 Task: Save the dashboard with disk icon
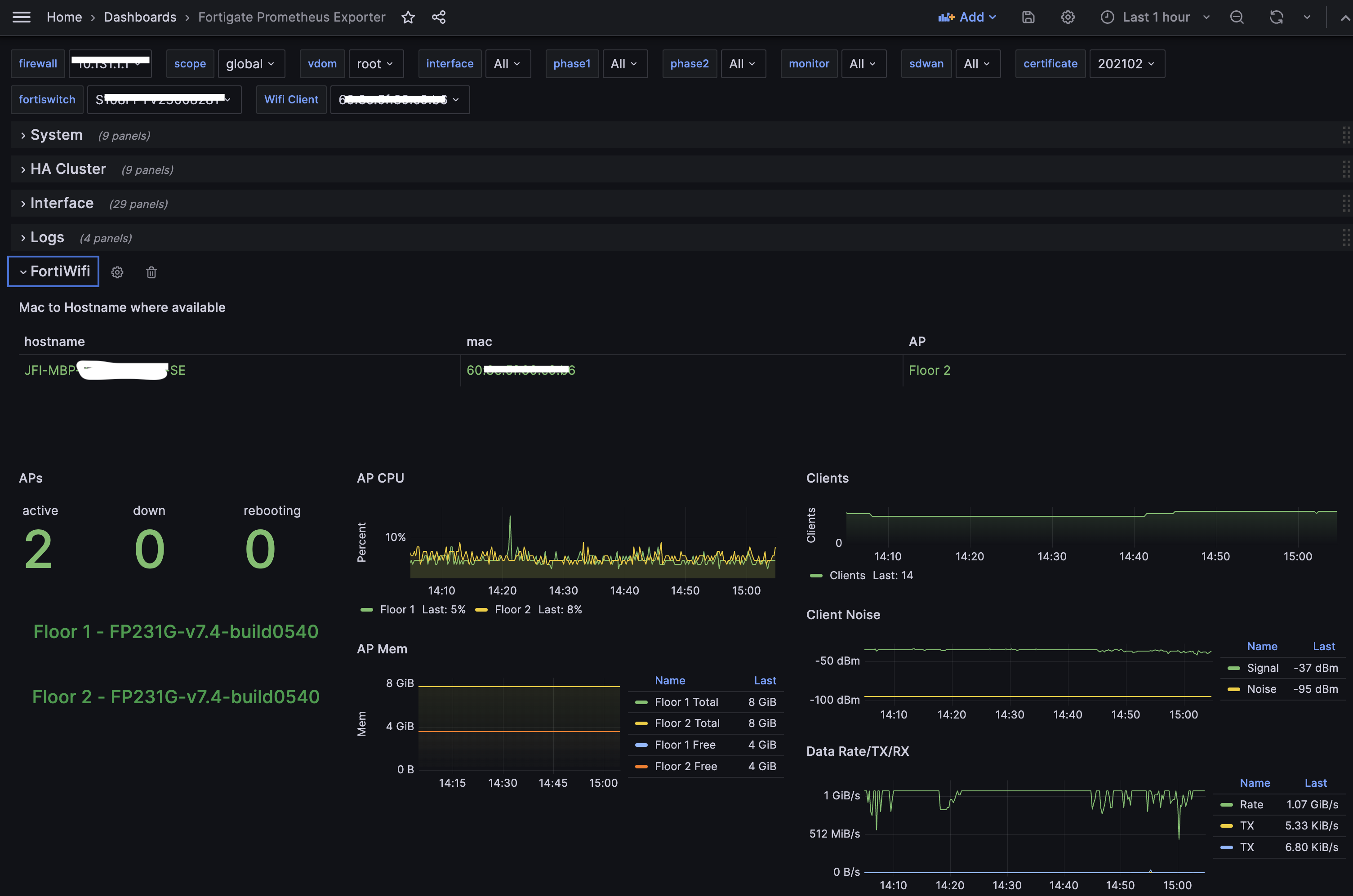coord(1028,17)
